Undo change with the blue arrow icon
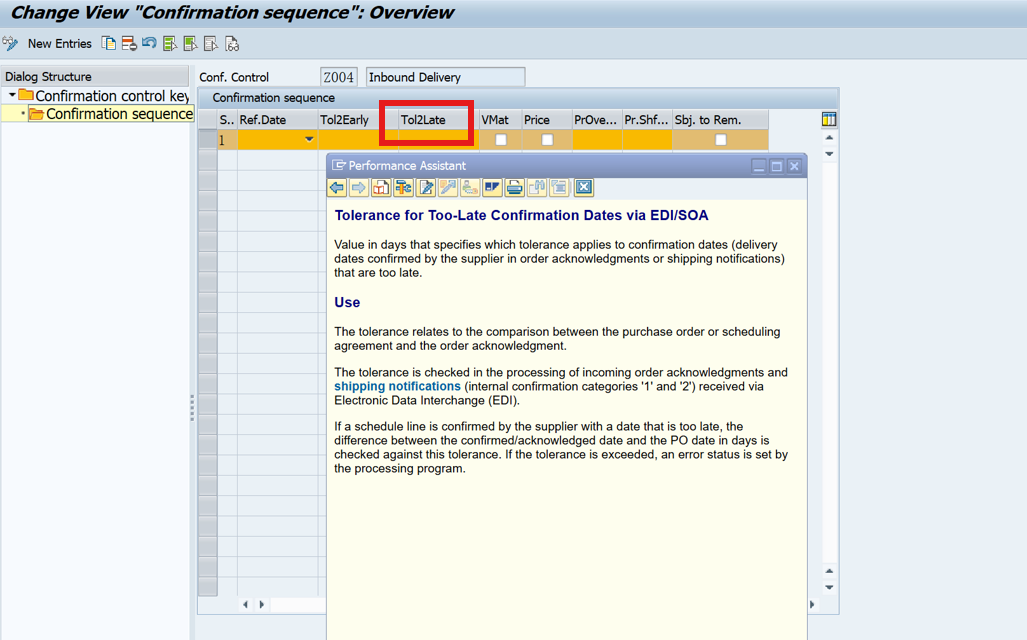 (x=149, y=44)
